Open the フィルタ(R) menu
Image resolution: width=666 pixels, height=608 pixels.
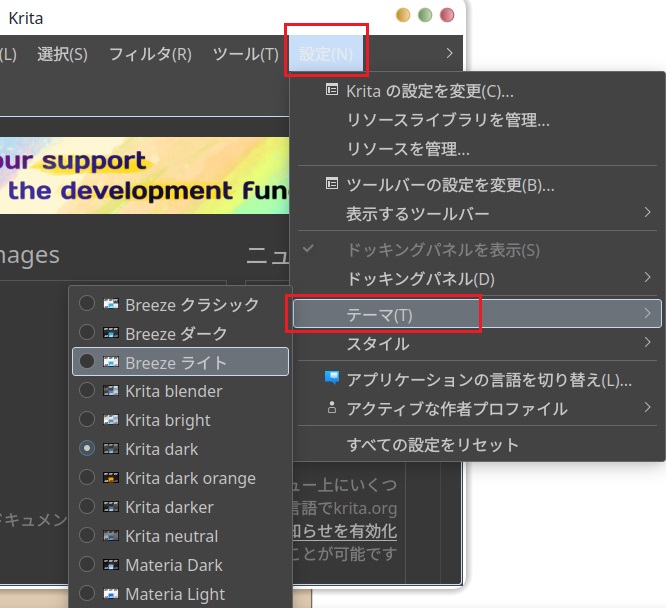[150, 54]
